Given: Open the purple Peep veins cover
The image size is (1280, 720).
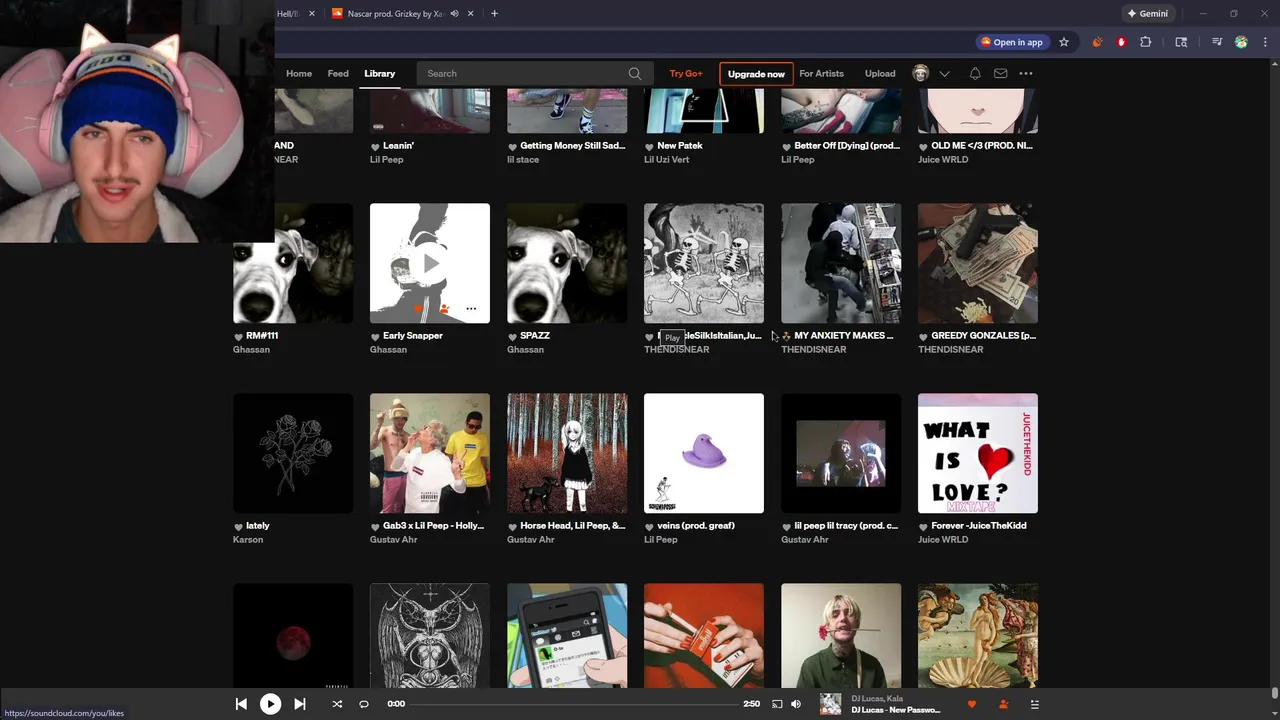Looking at the screenshot, I should [704, 453].
